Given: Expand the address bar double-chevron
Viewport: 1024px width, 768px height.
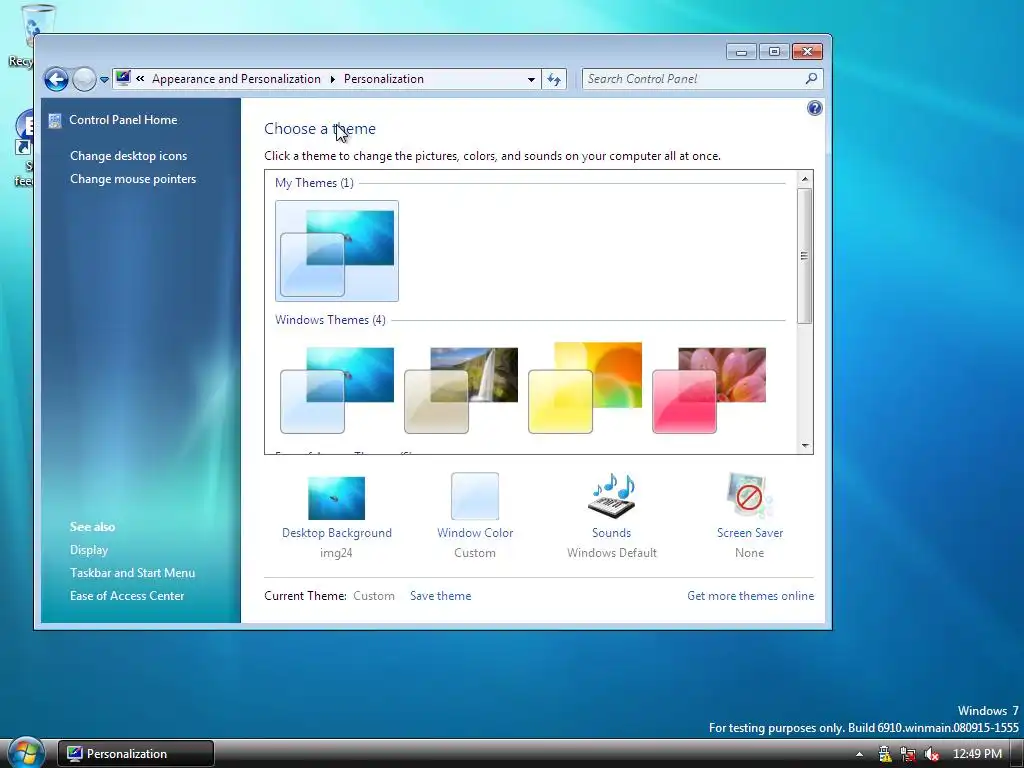Looking at the screenshot, I should (x=140, y=78).
